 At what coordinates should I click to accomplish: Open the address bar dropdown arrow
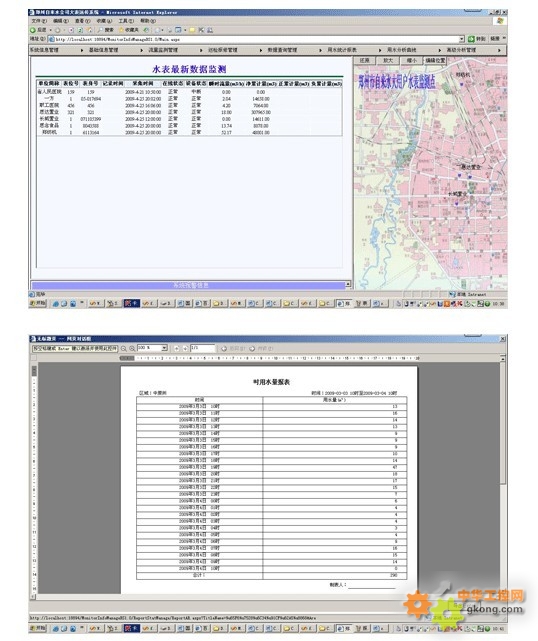(x=461, y=39)
